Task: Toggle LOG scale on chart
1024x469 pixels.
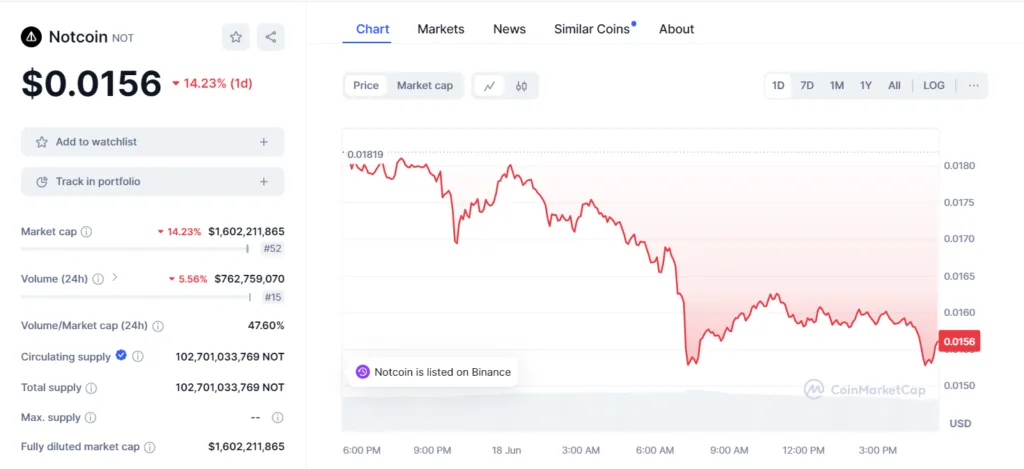Action: pos(934,86)
